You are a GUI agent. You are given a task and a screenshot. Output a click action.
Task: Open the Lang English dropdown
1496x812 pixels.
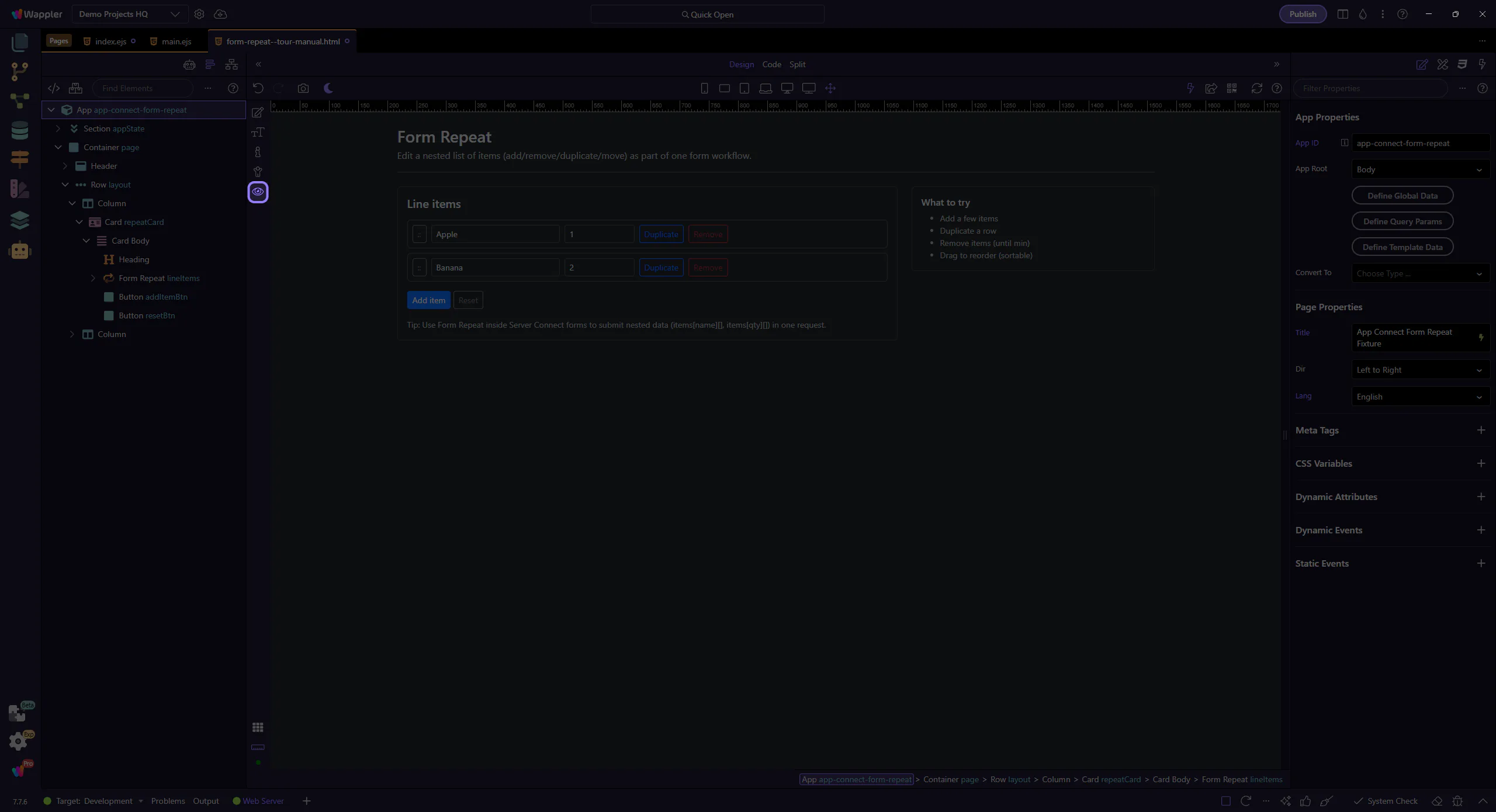pyautogui.click(x=1419, y=397)
